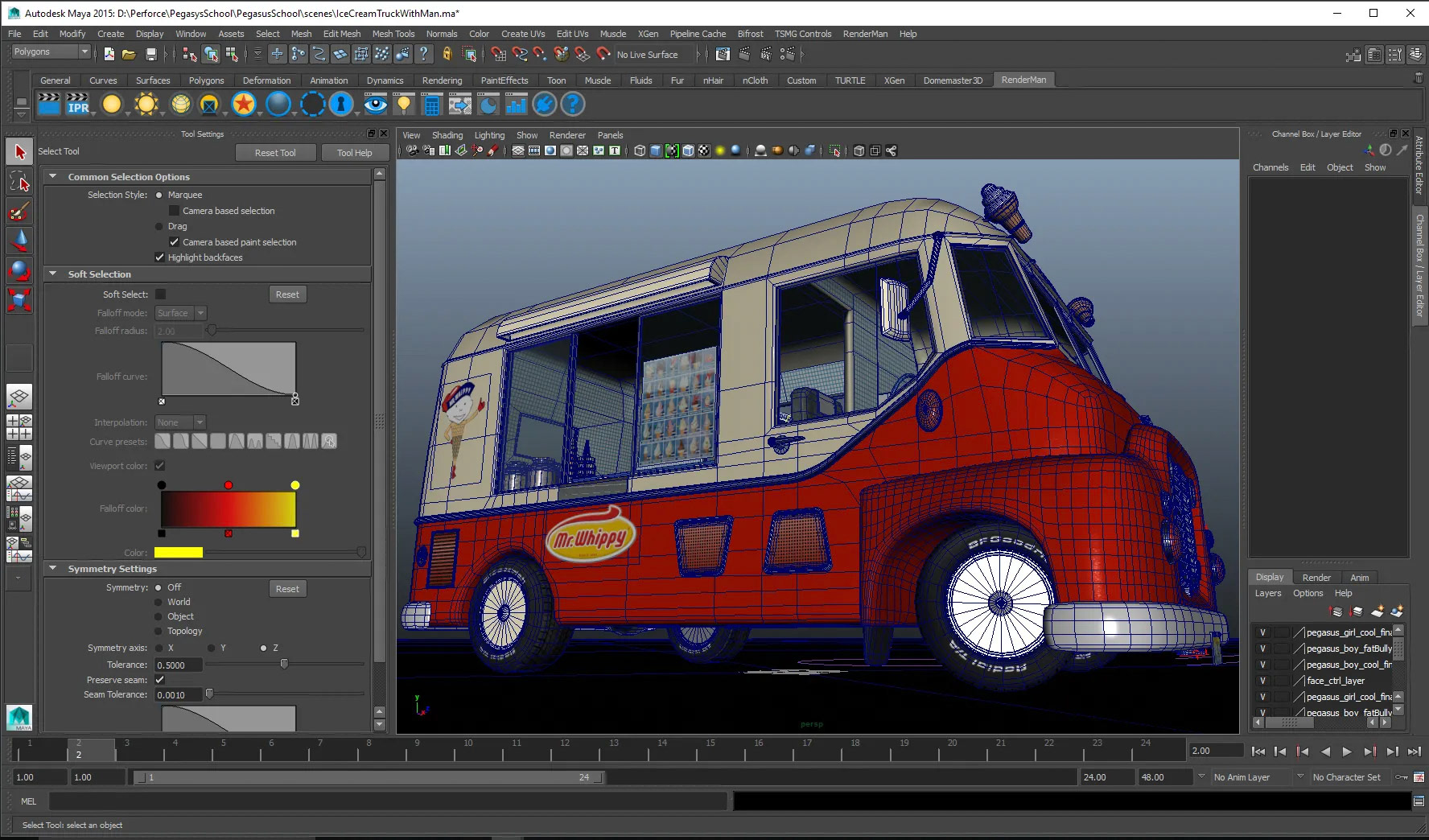Enable the Soft Select checkbox
1429x840 pixels.
tap(160, 294)
